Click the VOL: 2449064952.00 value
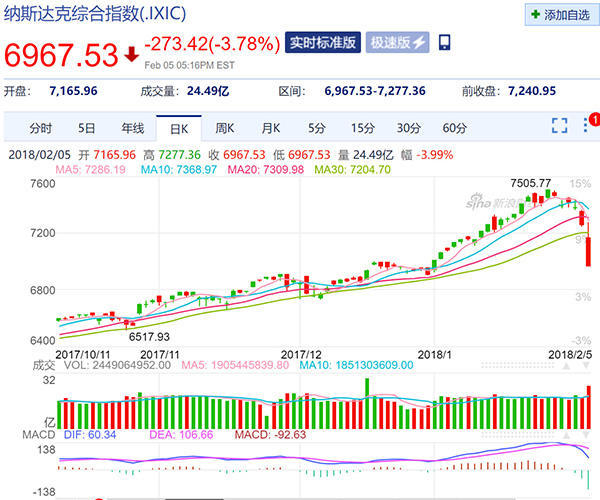Screen dimensions: 600x500 pyautogui.click(x=117, y=365)
